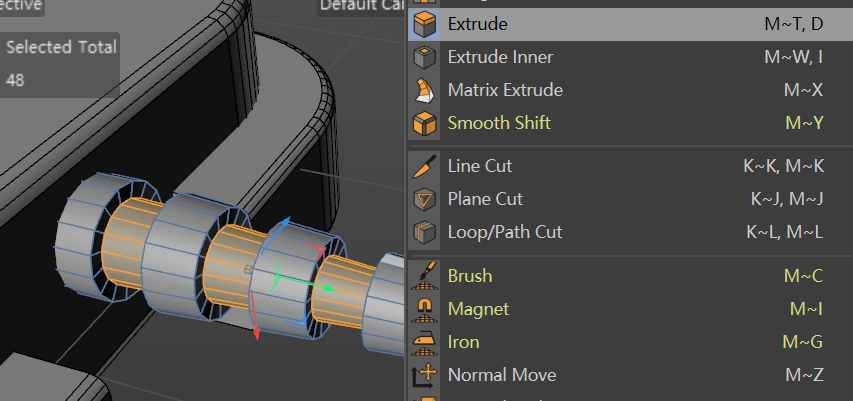
Task: Click the blue axis arrow handle
Action: [284, 223]
